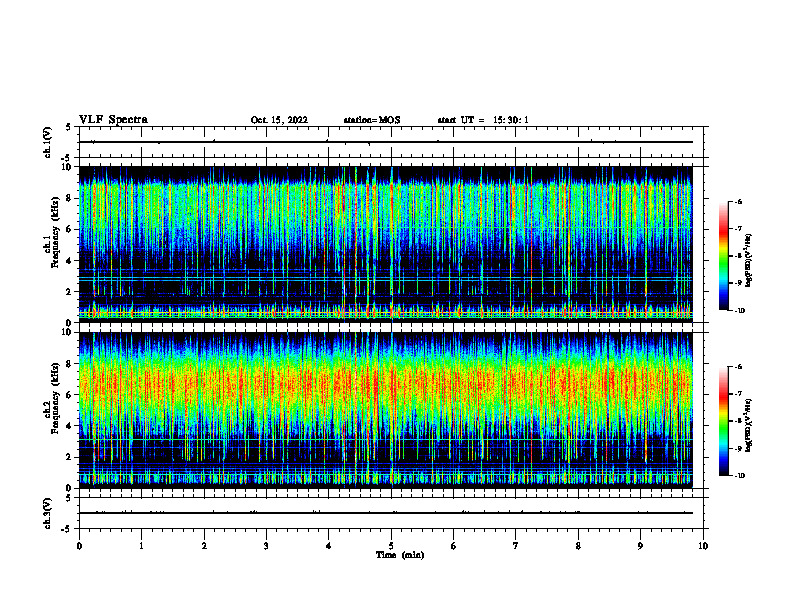Click time axis tick label "0"
The image size is (792, 612).
(79, 546)
